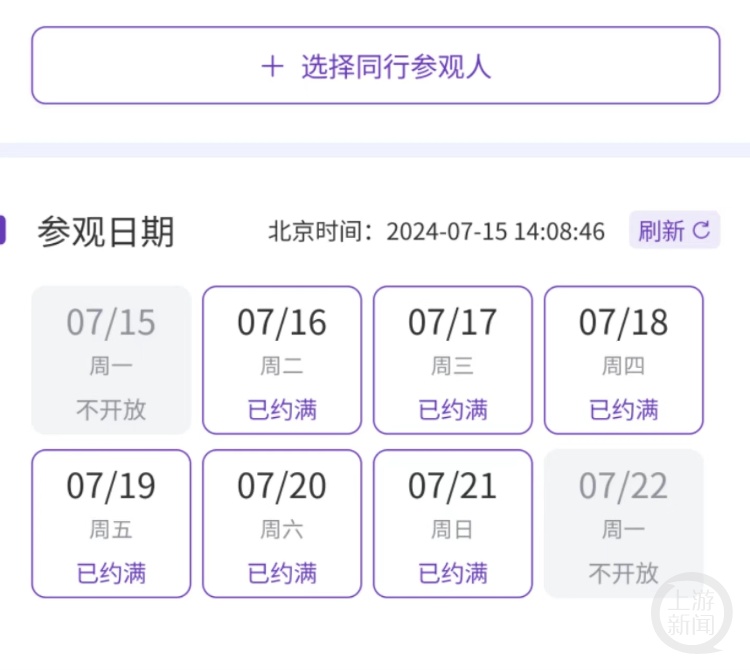Tap the disabled 07/15 不开放 card
Viewport: 750px width, 671px height.
point(111,360)
